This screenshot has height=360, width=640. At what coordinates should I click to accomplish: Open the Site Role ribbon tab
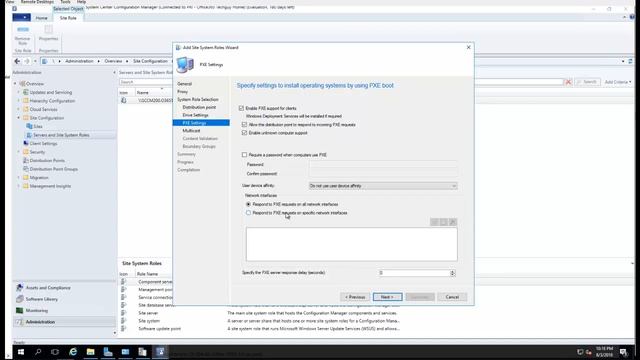68,18
